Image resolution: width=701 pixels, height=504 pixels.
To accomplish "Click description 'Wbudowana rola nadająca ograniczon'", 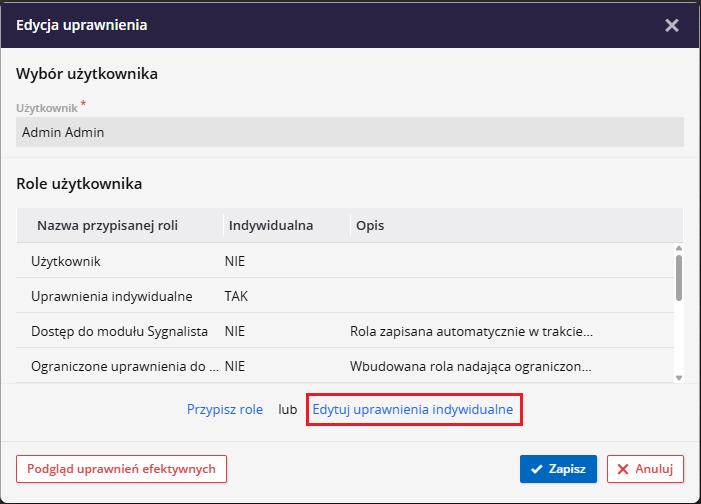I will [470, 367].
